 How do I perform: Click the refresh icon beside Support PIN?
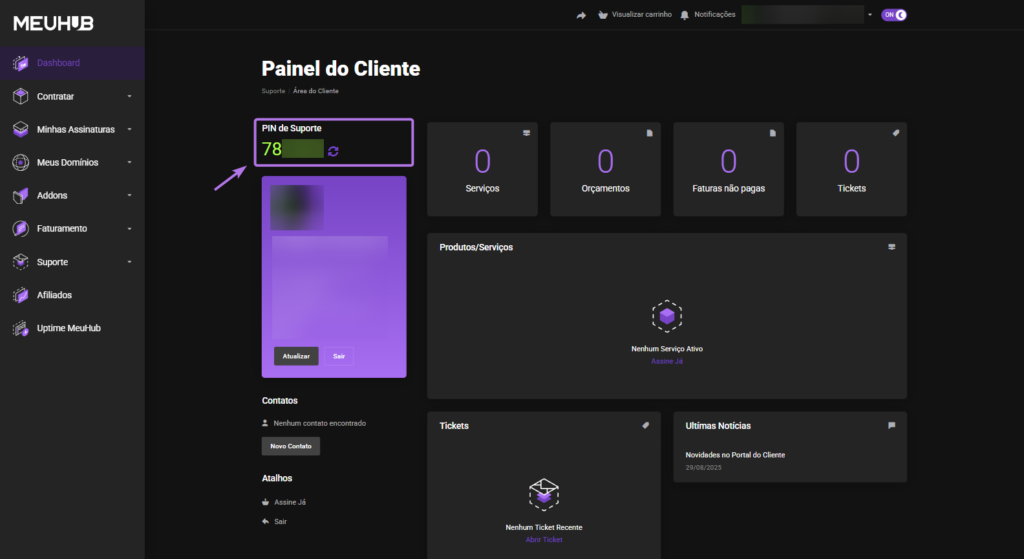(x=334, y=150)
